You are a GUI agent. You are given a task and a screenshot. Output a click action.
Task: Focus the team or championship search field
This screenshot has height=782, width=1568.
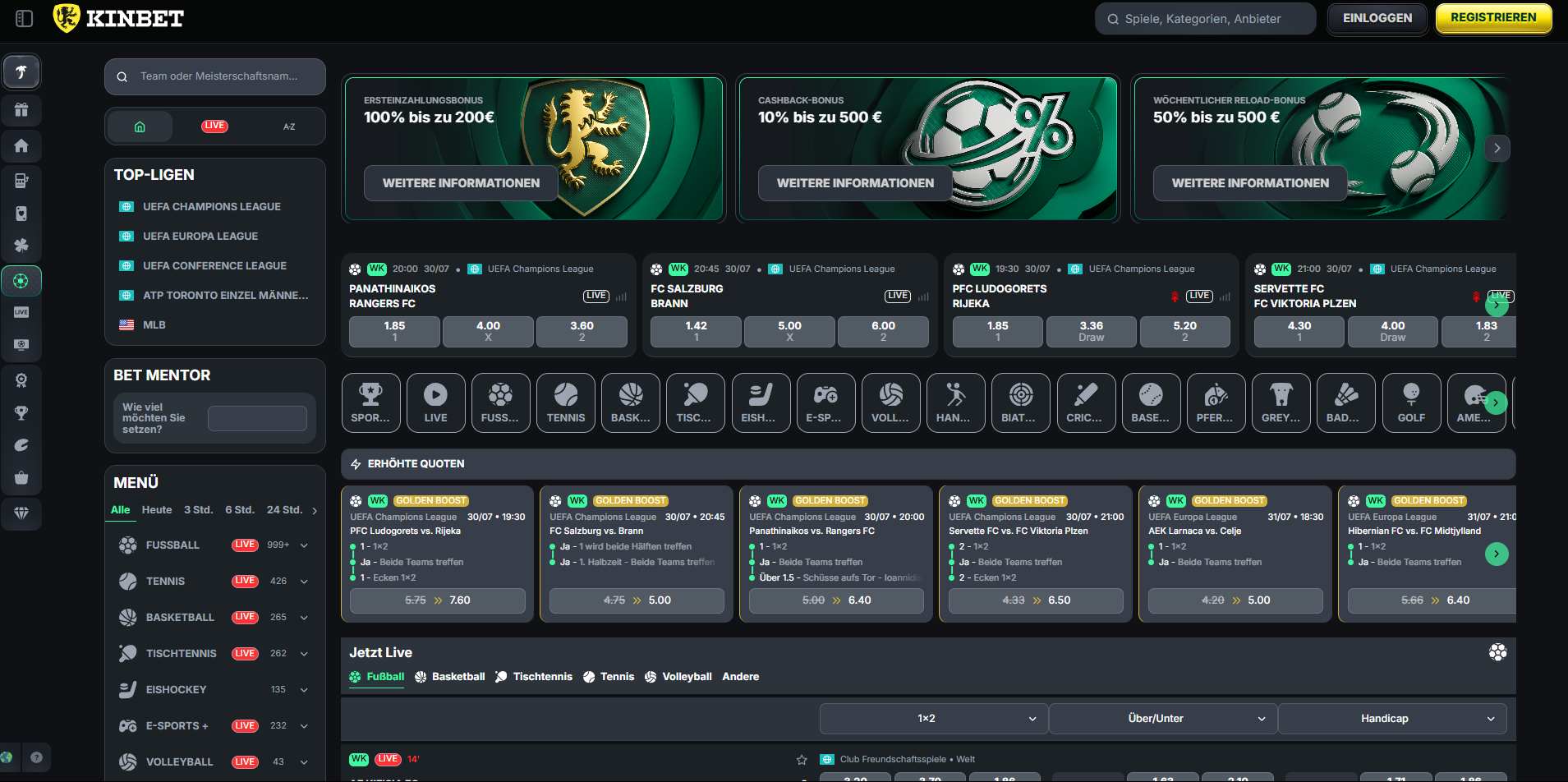point(215,76)
